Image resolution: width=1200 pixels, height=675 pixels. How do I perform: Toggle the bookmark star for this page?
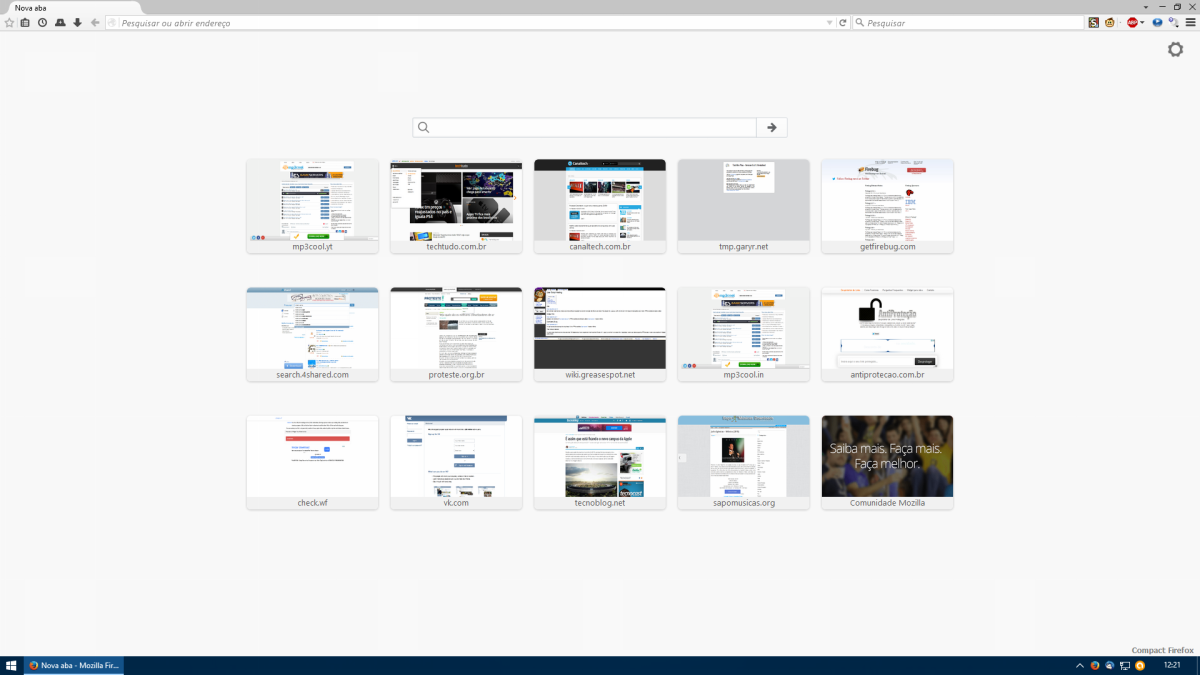(9, 22)
